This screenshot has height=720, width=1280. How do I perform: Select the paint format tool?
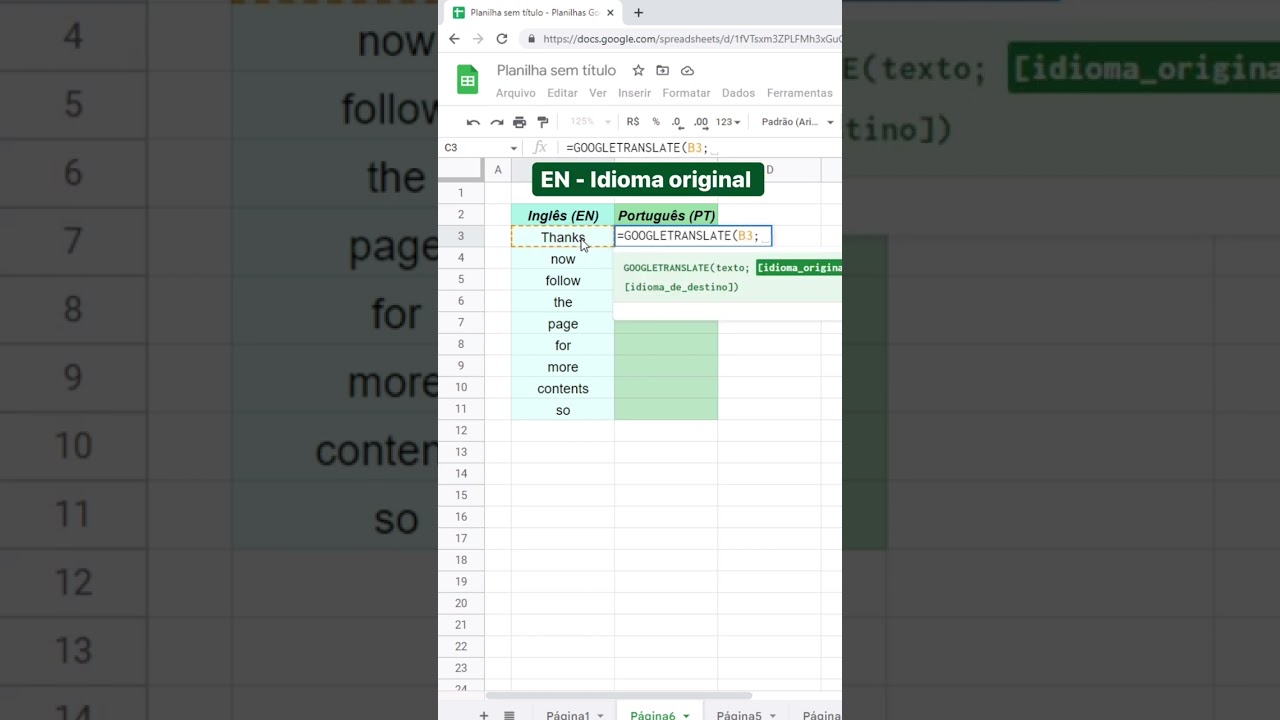pos(543,122)
